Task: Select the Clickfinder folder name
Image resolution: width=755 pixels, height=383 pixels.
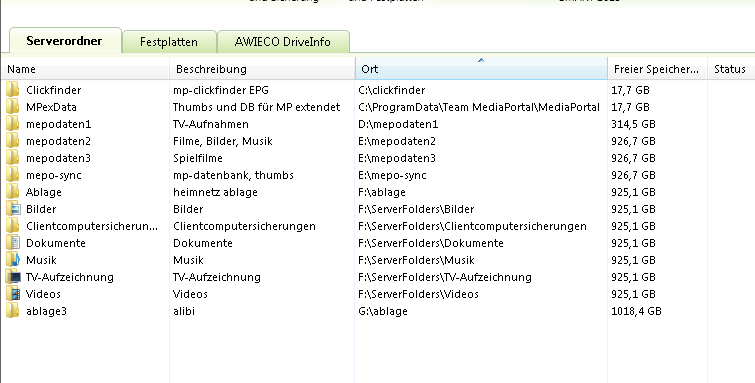Action: pyautogui.click(x=53, y=90)
